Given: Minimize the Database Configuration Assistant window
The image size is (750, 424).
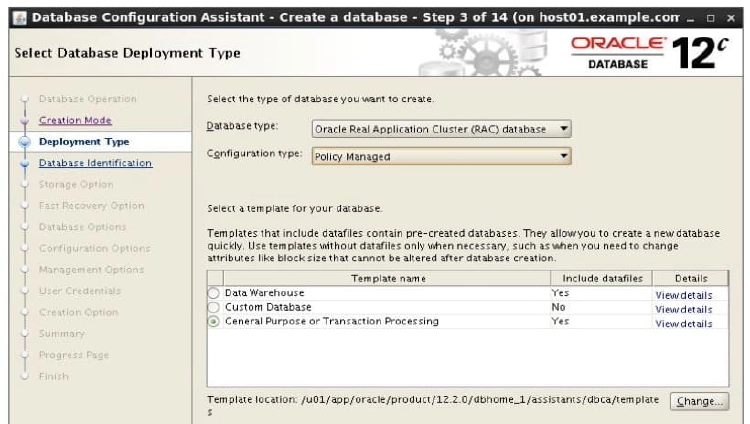Looking at the screenshot, I should click(690, 18).
